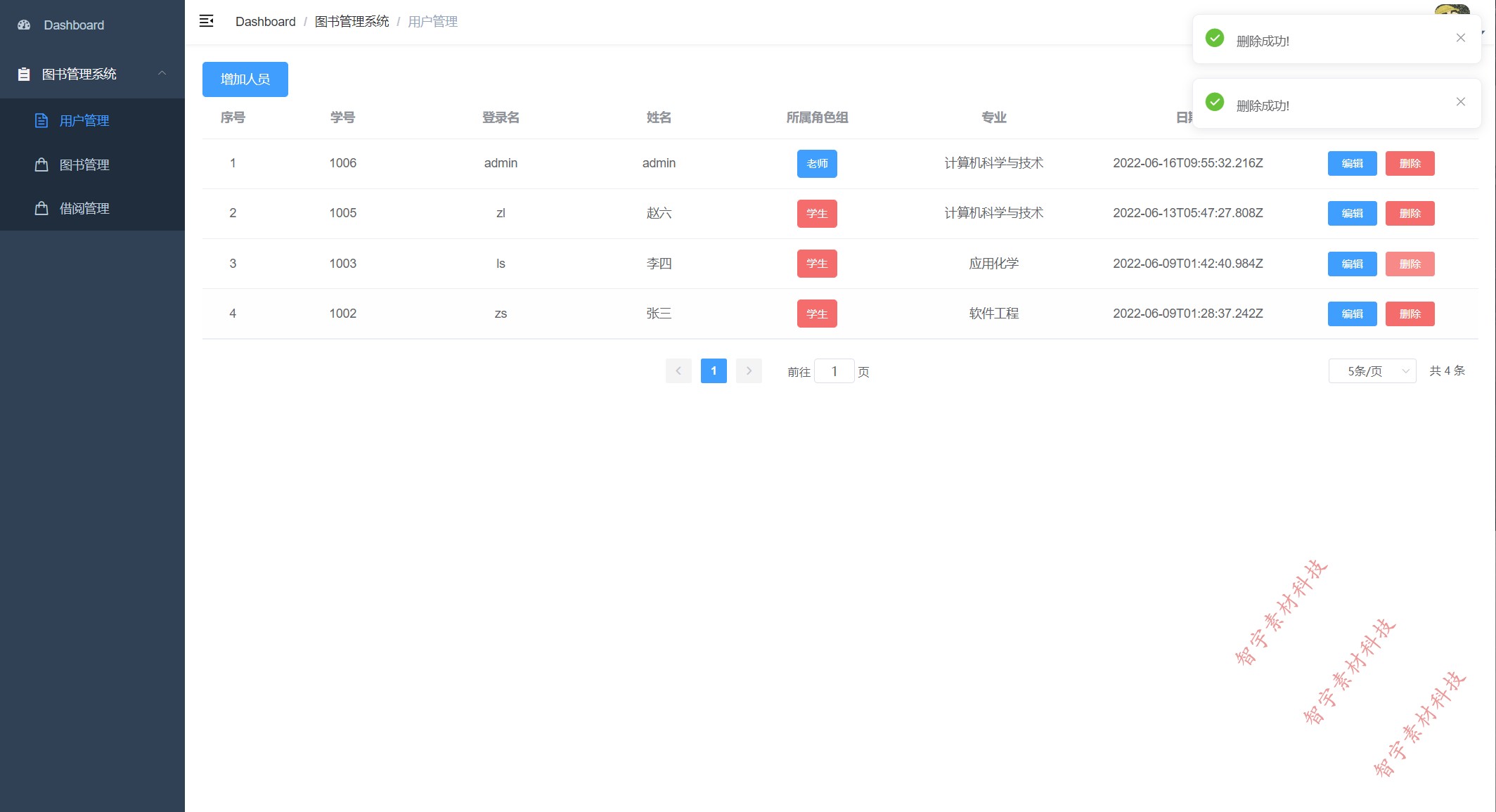Viewport: 1496px width, 812px height.
Task: Click the 用户管理 document icon
Action: click(x=41, y=120)
